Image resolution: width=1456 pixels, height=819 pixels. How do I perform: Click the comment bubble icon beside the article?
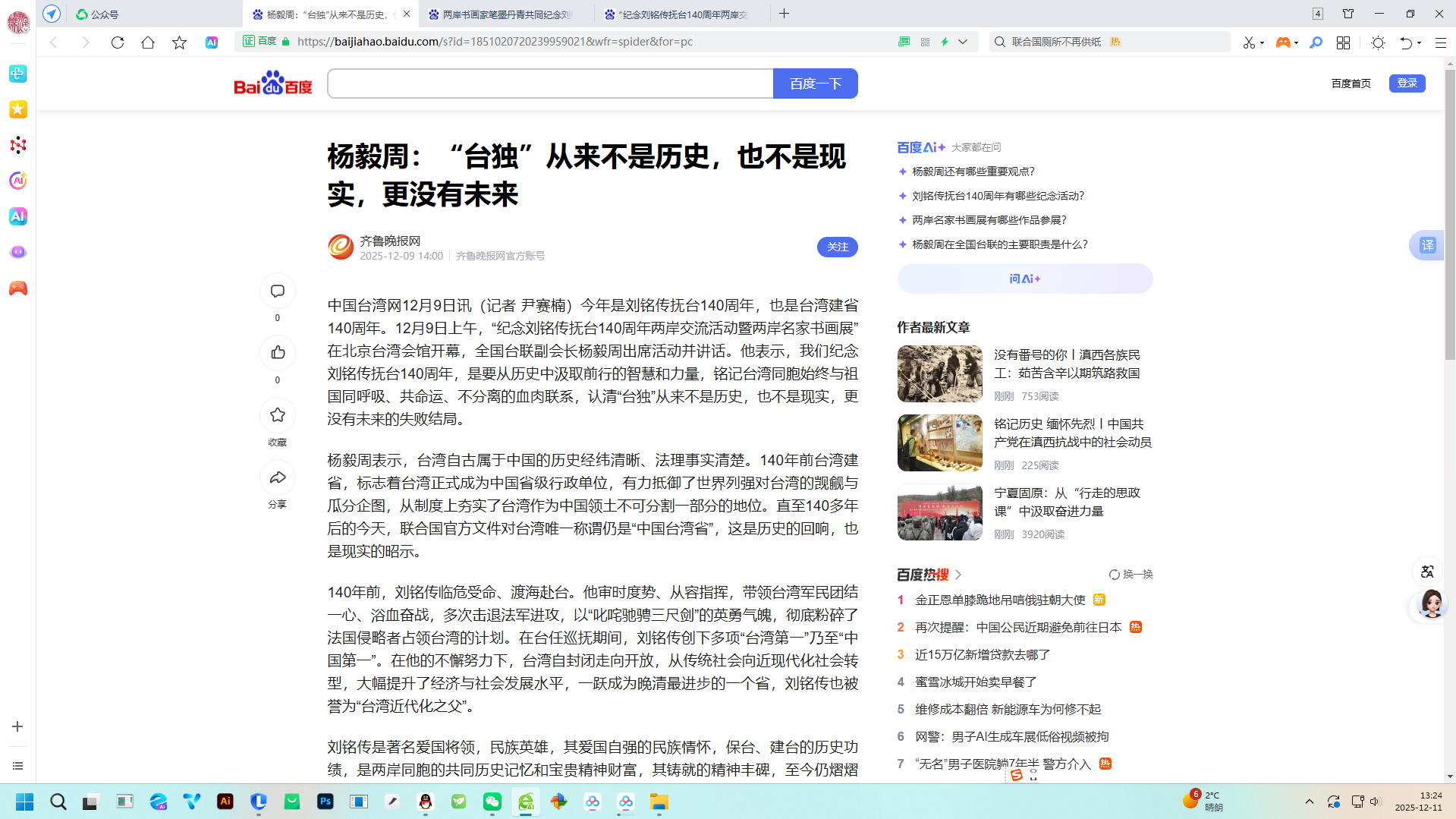(278, 291)
